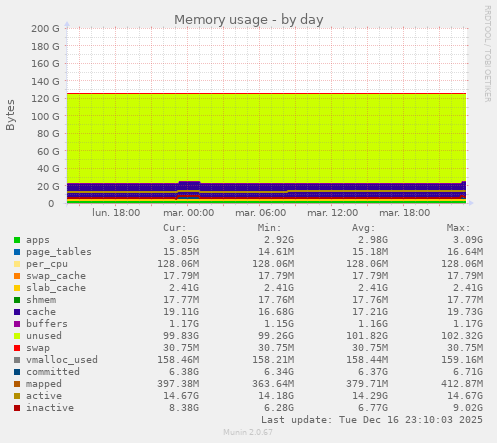
Task: Click the dark green shmem legend swatch
Action: pos(17,300)
